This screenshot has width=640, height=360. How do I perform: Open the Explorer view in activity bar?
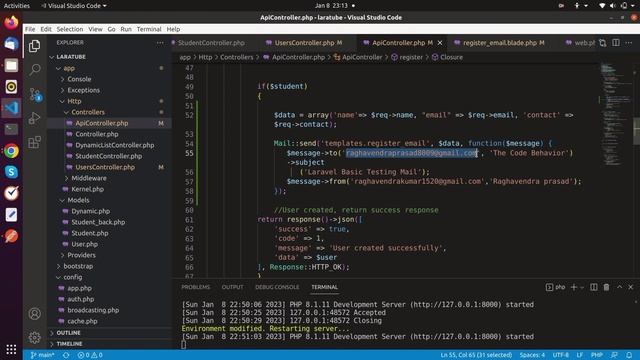35,46
